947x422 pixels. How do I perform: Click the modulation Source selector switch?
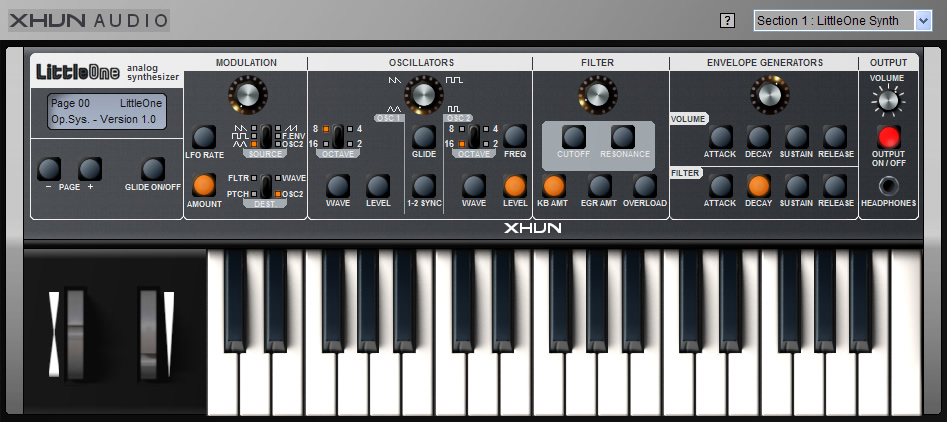click(x=266, y=136)
